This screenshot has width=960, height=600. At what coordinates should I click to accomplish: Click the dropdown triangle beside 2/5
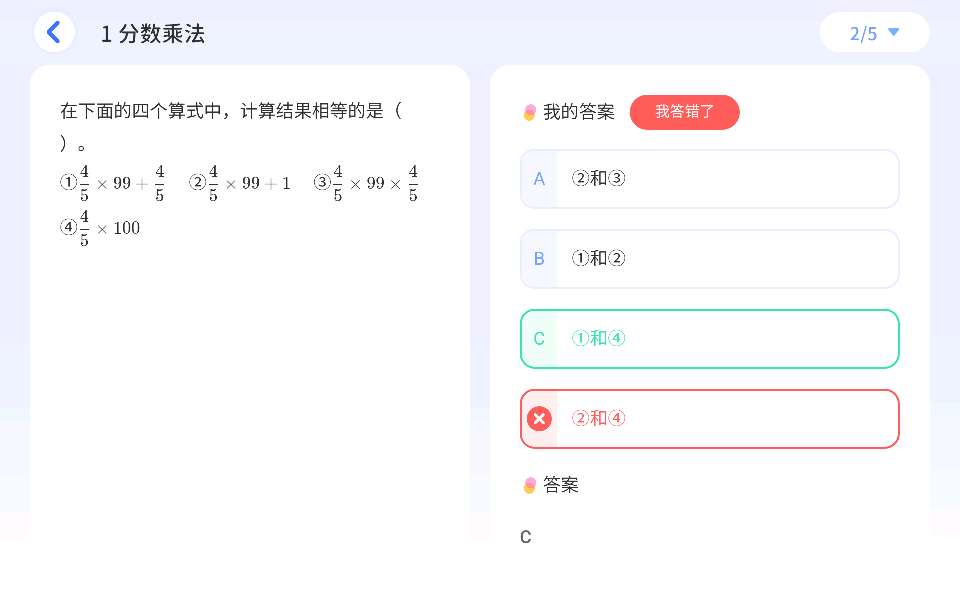(894, 32)
